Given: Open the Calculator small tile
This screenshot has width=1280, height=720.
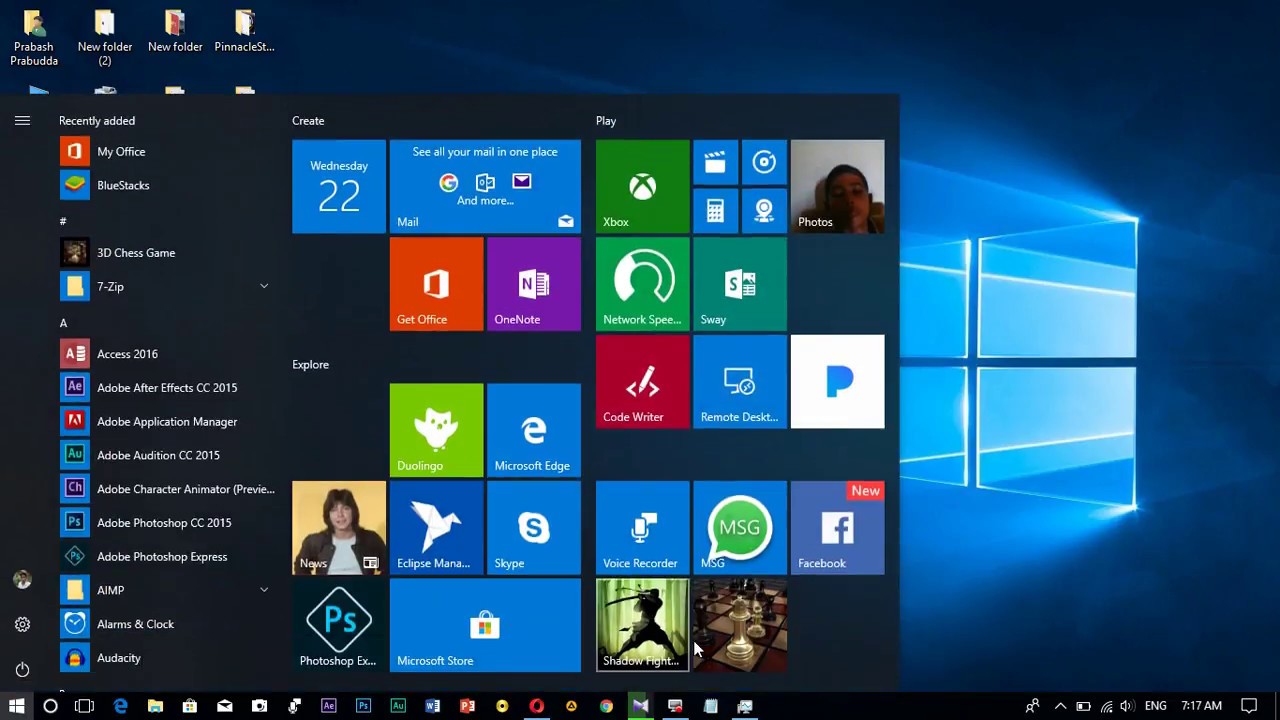Looking at the screenshot, I should click(715, 211).
